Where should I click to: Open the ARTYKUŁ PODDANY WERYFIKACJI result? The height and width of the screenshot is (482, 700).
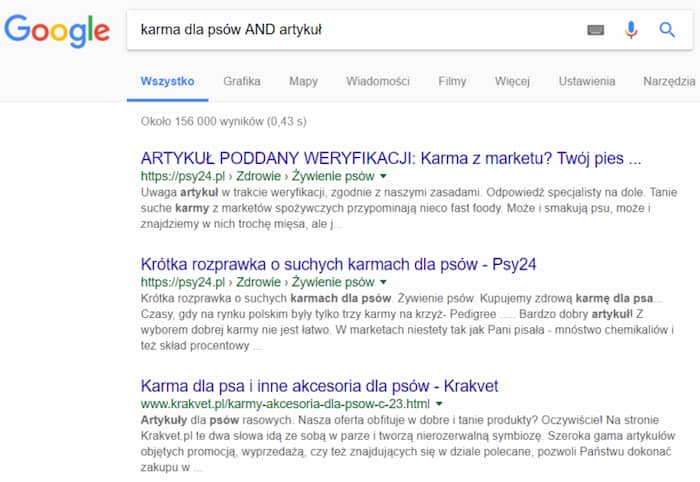click(x=391, y=158)
